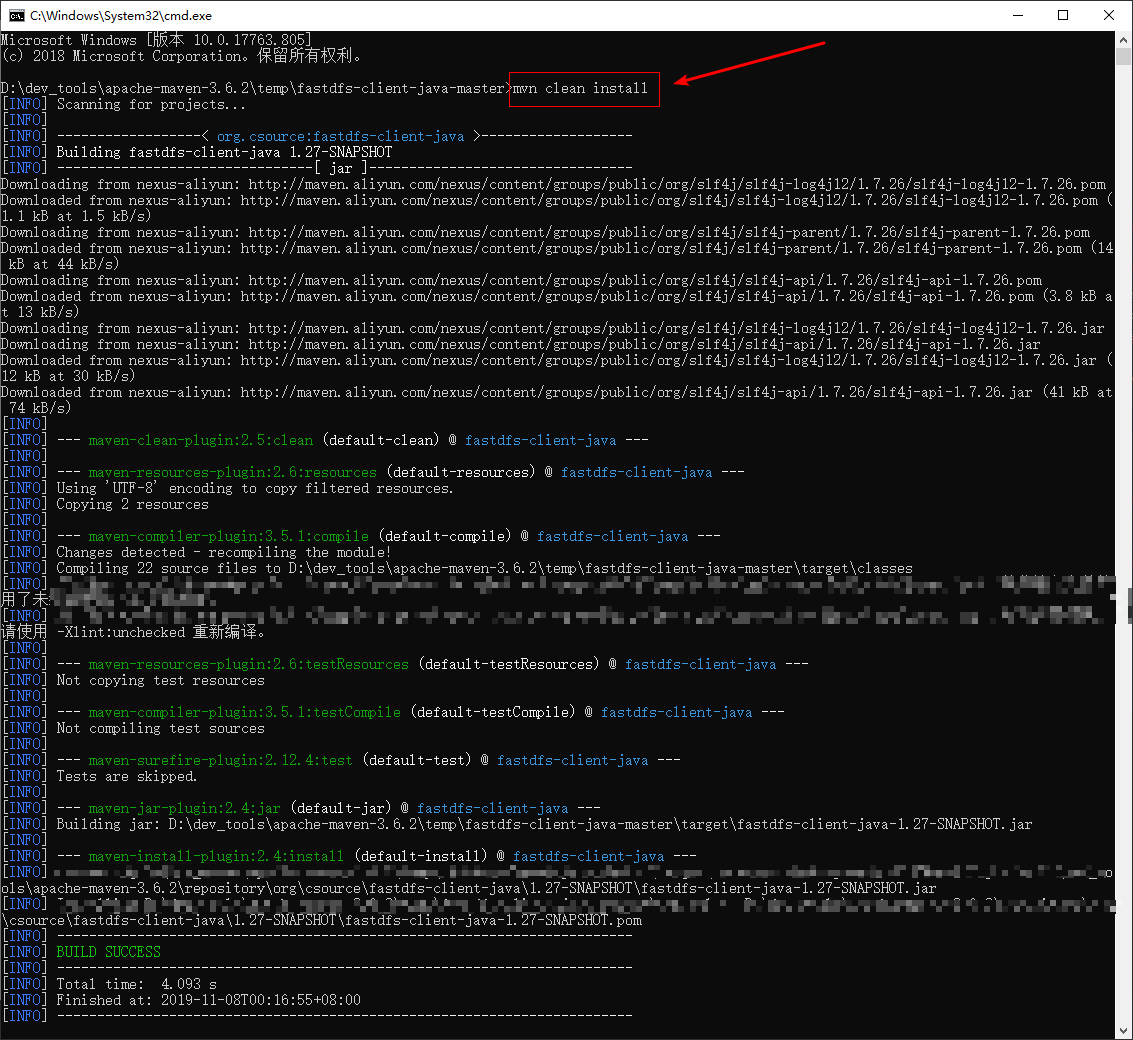This screenshot has width=1133, height=1040.
Task: Click 'Copying 2 resources' line
Action: click(x=132, y=504)
